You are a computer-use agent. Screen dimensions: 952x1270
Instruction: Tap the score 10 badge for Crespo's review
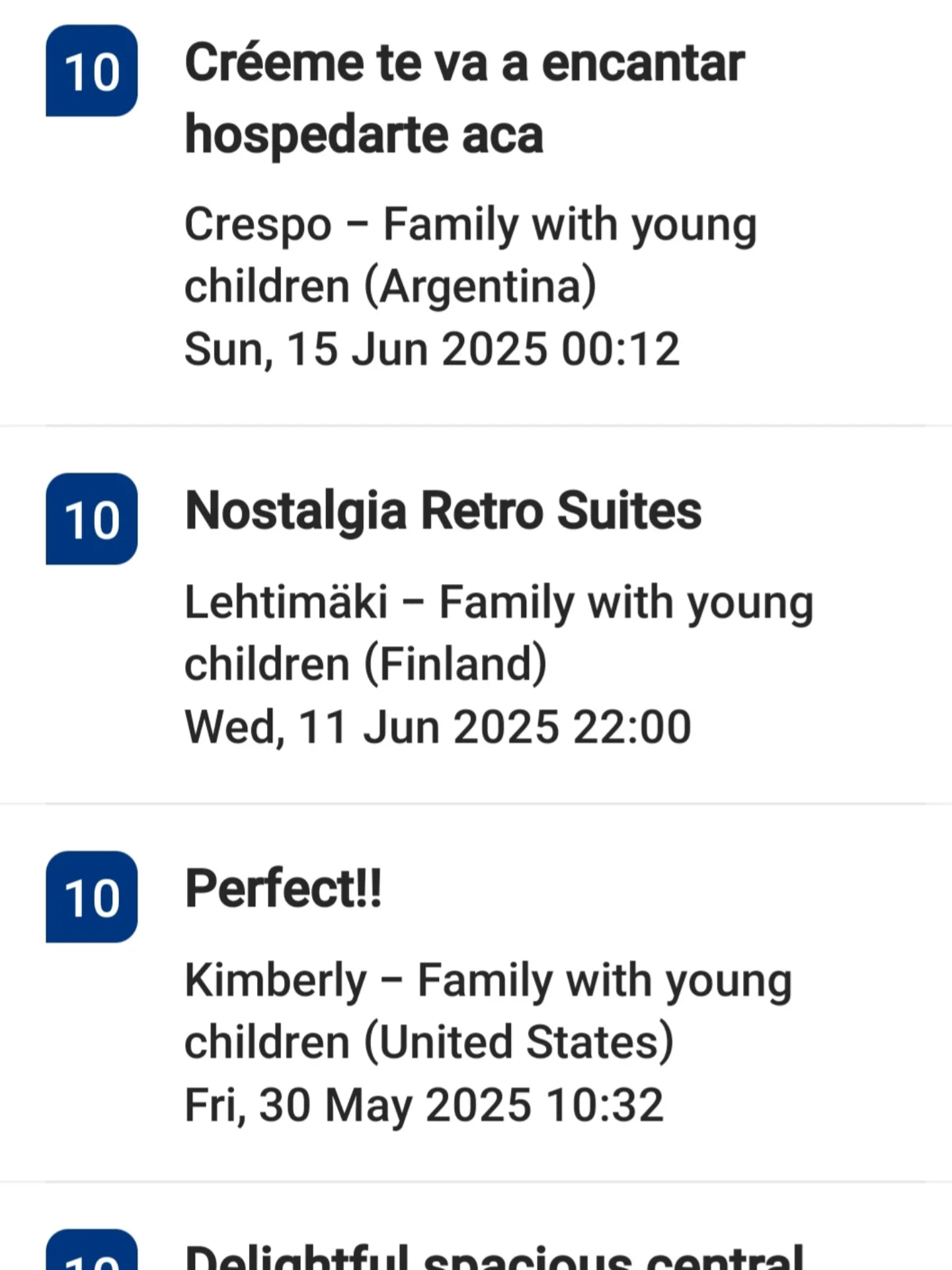(91, 71)
